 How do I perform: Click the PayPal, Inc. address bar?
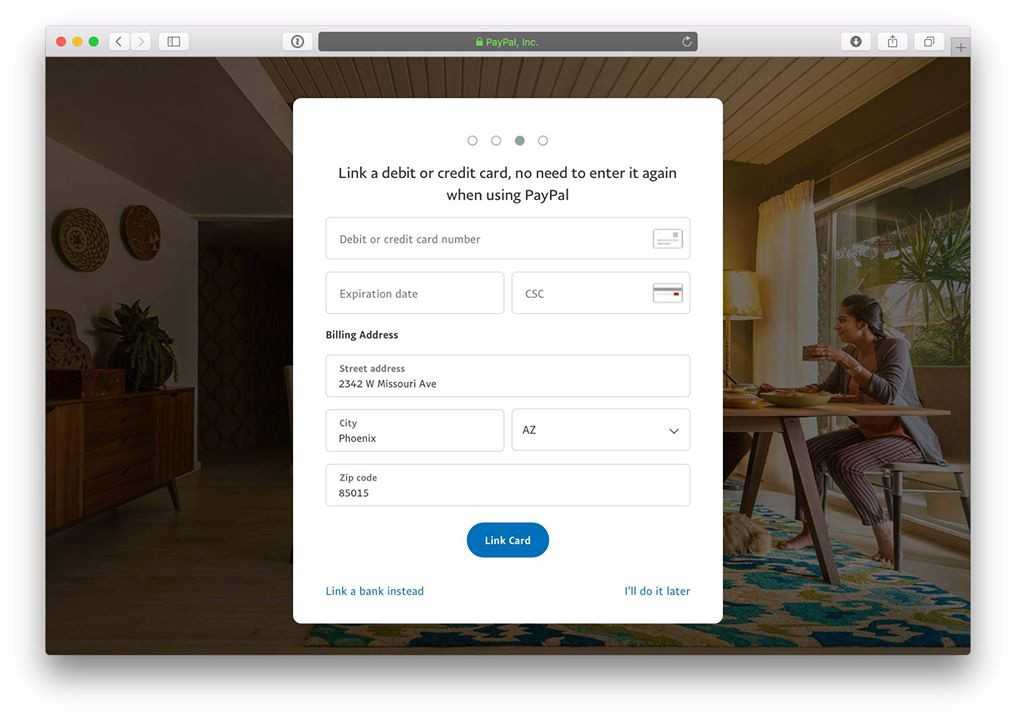click(x=508, y=41)
